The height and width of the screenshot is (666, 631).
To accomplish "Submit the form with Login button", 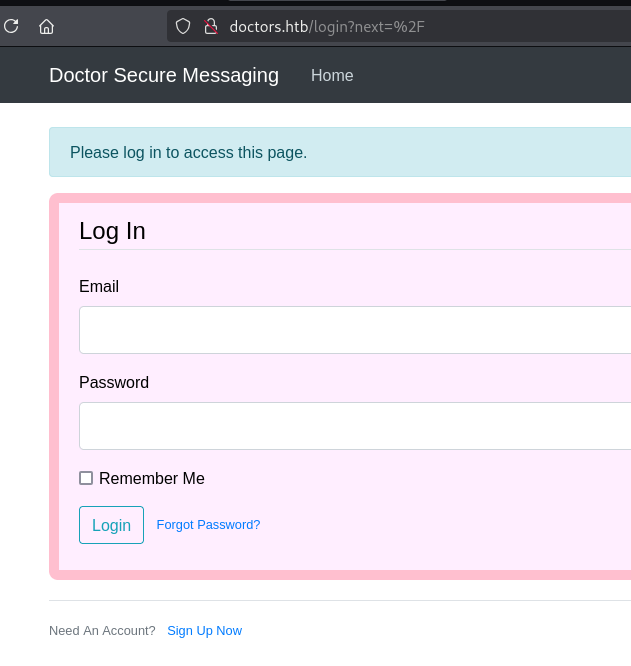I will coord(111,525).
